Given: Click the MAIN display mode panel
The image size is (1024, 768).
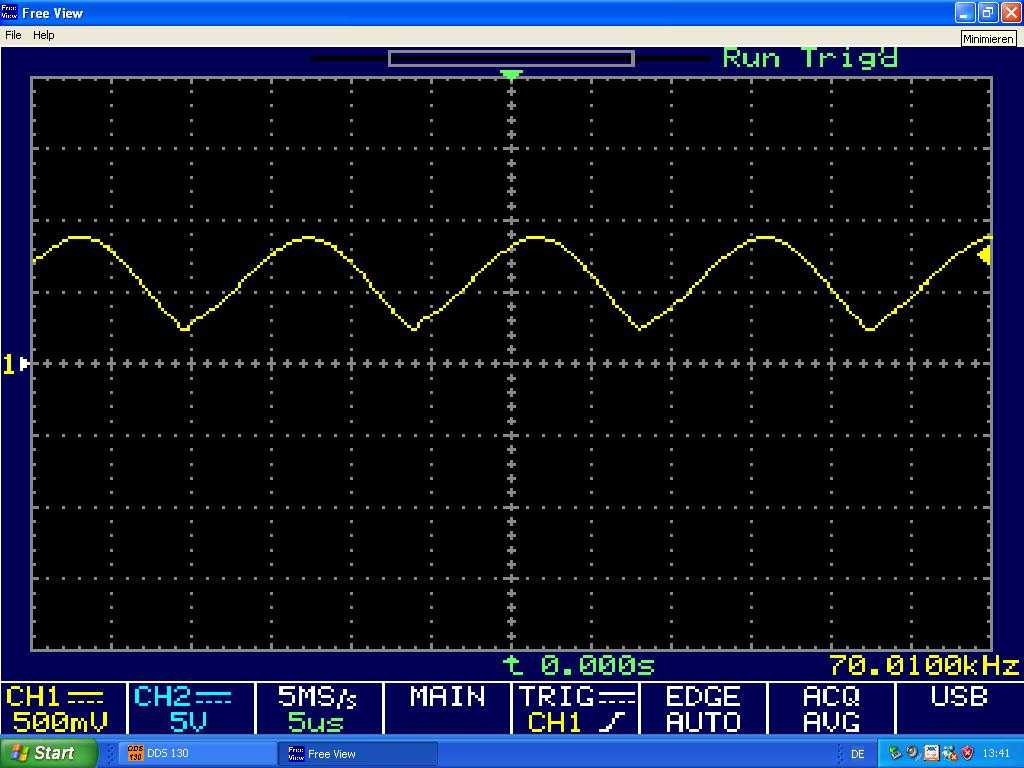Looking at the screenshot, I should (447, 709).
